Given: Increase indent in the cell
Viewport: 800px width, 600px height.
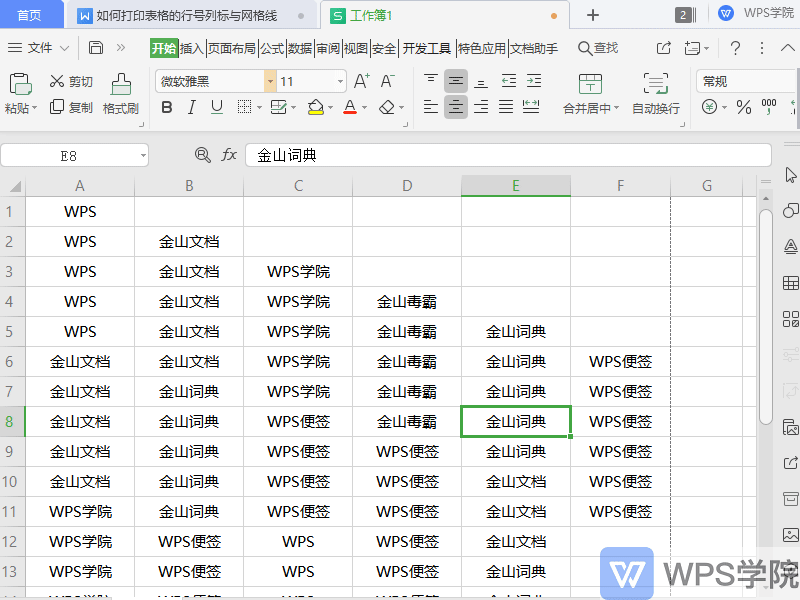Looking at the screenshot, I should click(x=534, y=81).
